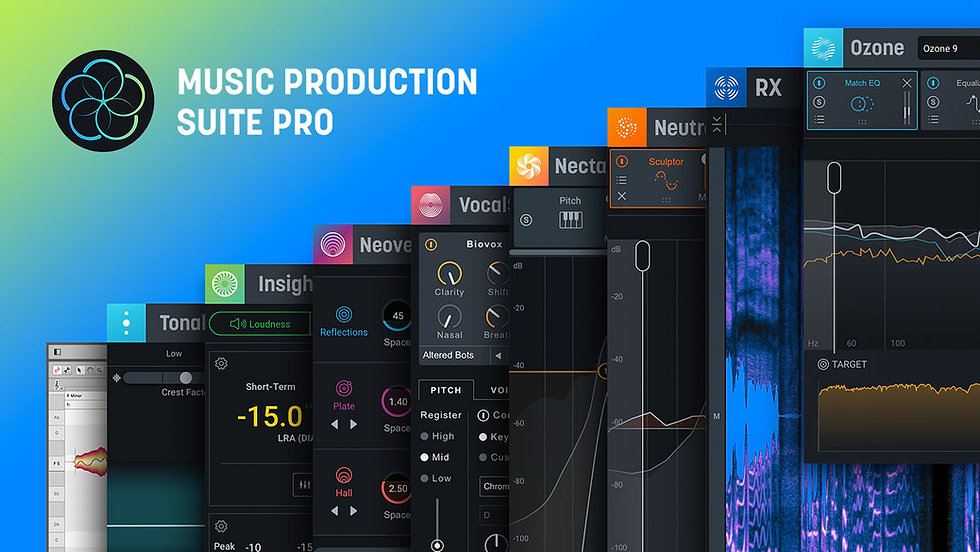
Task: Click the RX plugin logo icon
Action: [x=726, y=88]
